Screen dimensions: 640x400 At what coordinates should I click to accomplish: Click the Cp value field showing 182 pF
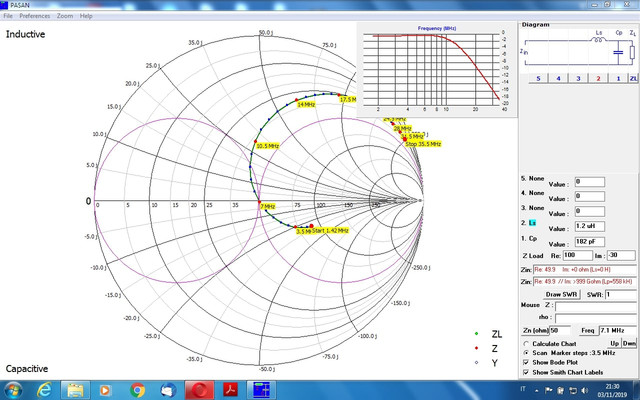pos(589,242)
